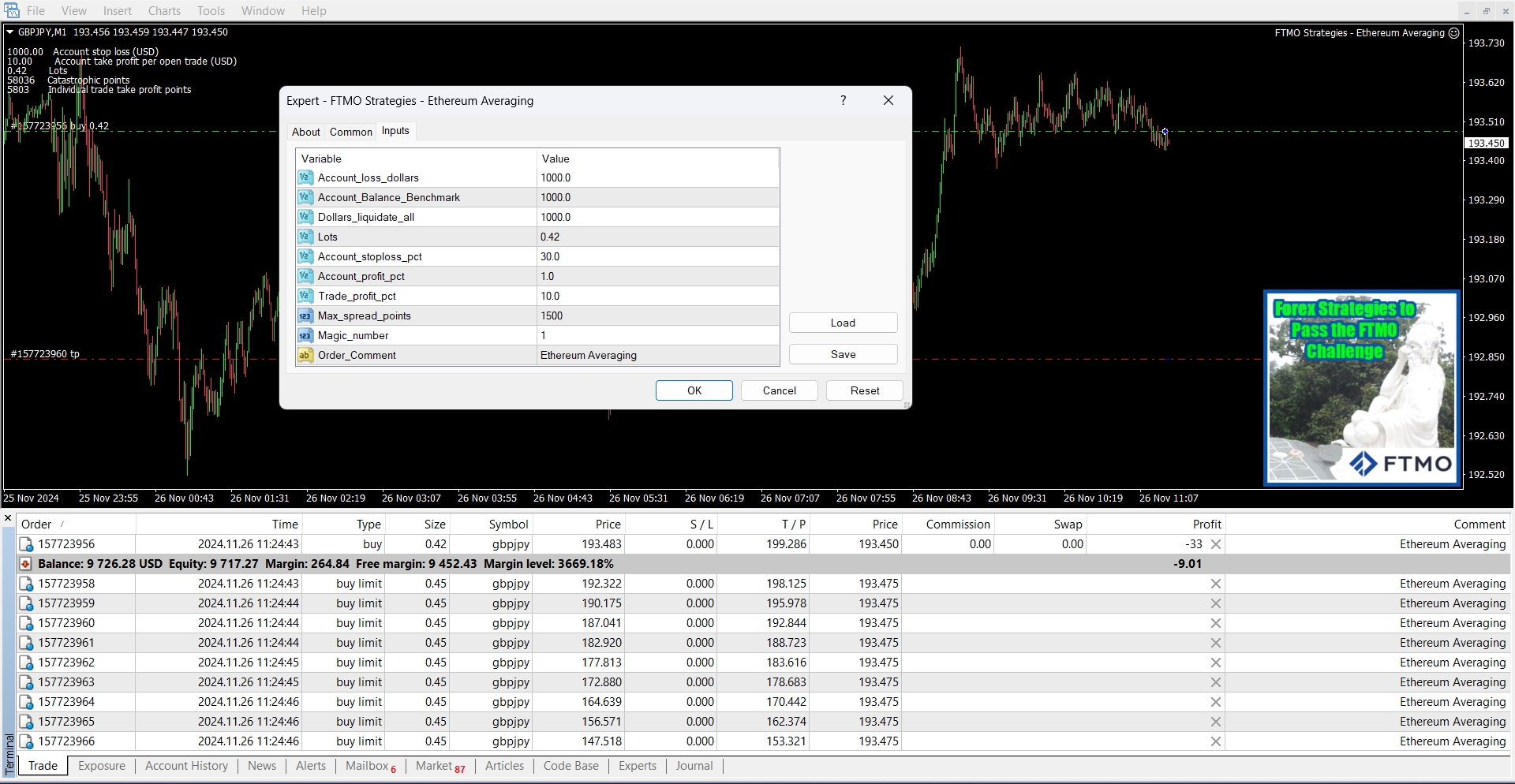Click the MetaTrader app icon in menu bar
Viewport: 1515px width, 784px height.
click(11, 10)
